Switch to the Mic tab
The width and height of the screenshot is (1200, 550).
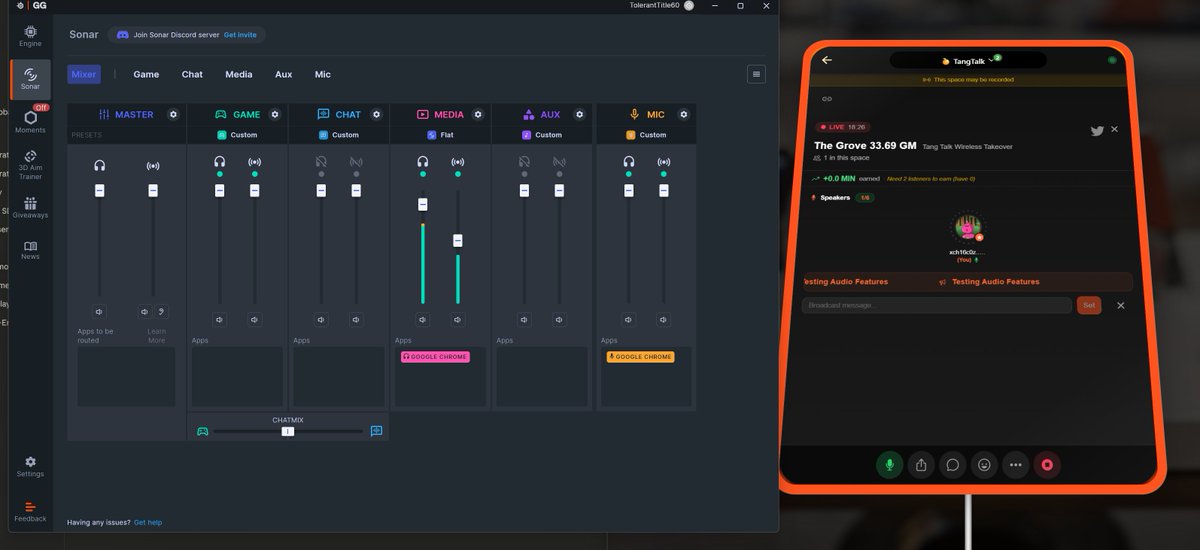point(323,74)
